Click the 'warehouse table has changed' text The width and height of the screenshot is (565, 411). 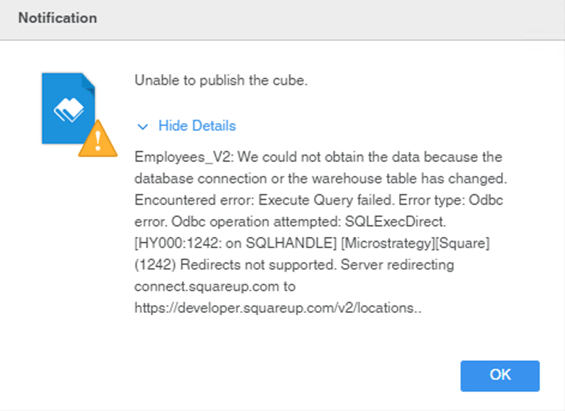pos(397,178)
